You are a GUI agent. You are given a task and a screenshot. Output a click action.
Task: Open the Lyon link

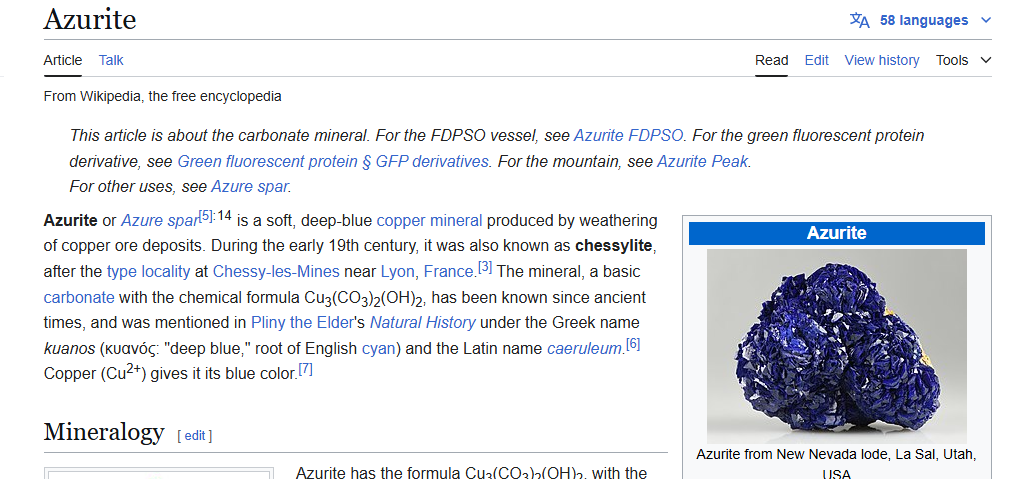397,272
